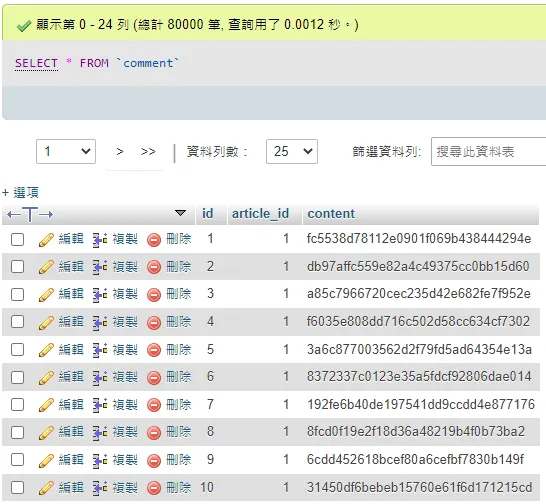546x504 pixels.
Task: Click content cell db97affc559e82a4c49375cc0bb15d60
Action: coord(418,266)
